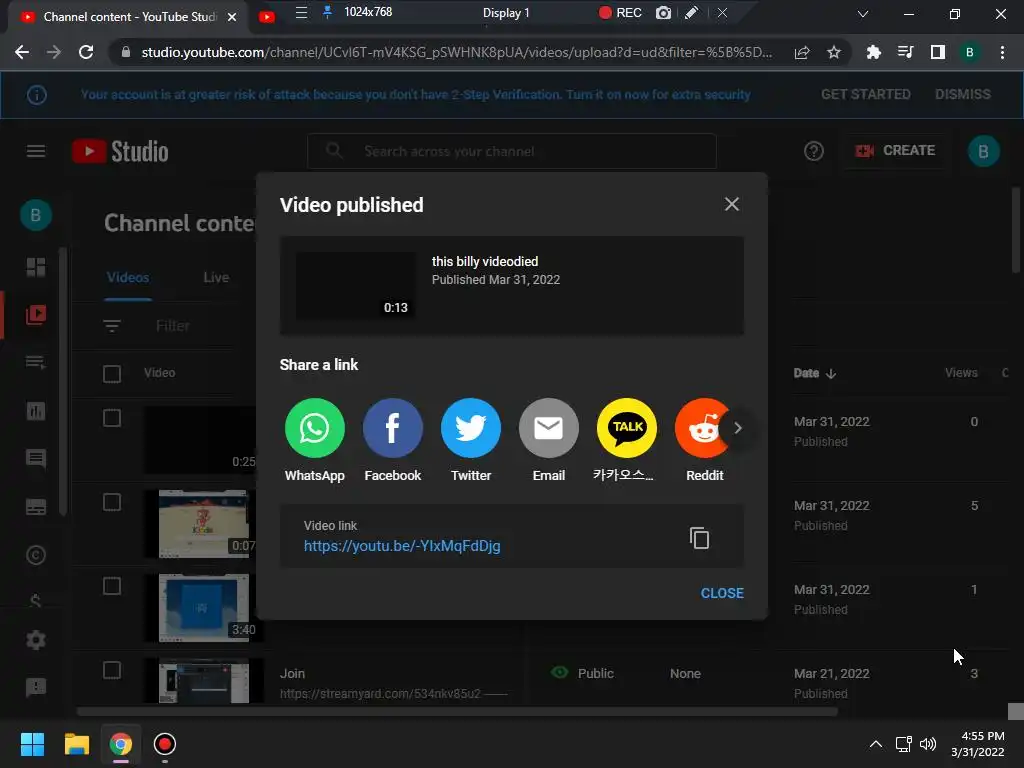Screen dimensions: 1024x768
Task: Open Subtitles in sidebar
Action: pos(35,507)
